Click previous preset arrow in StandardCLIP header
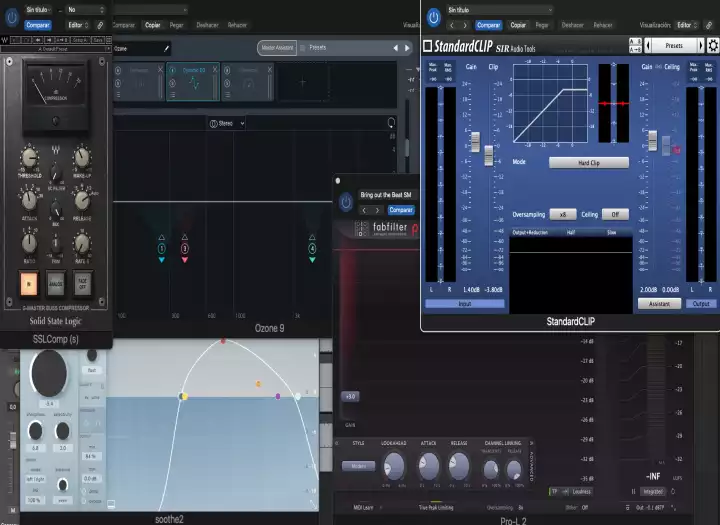This screenshot has height=525, width=720. [x=452, y=25]
